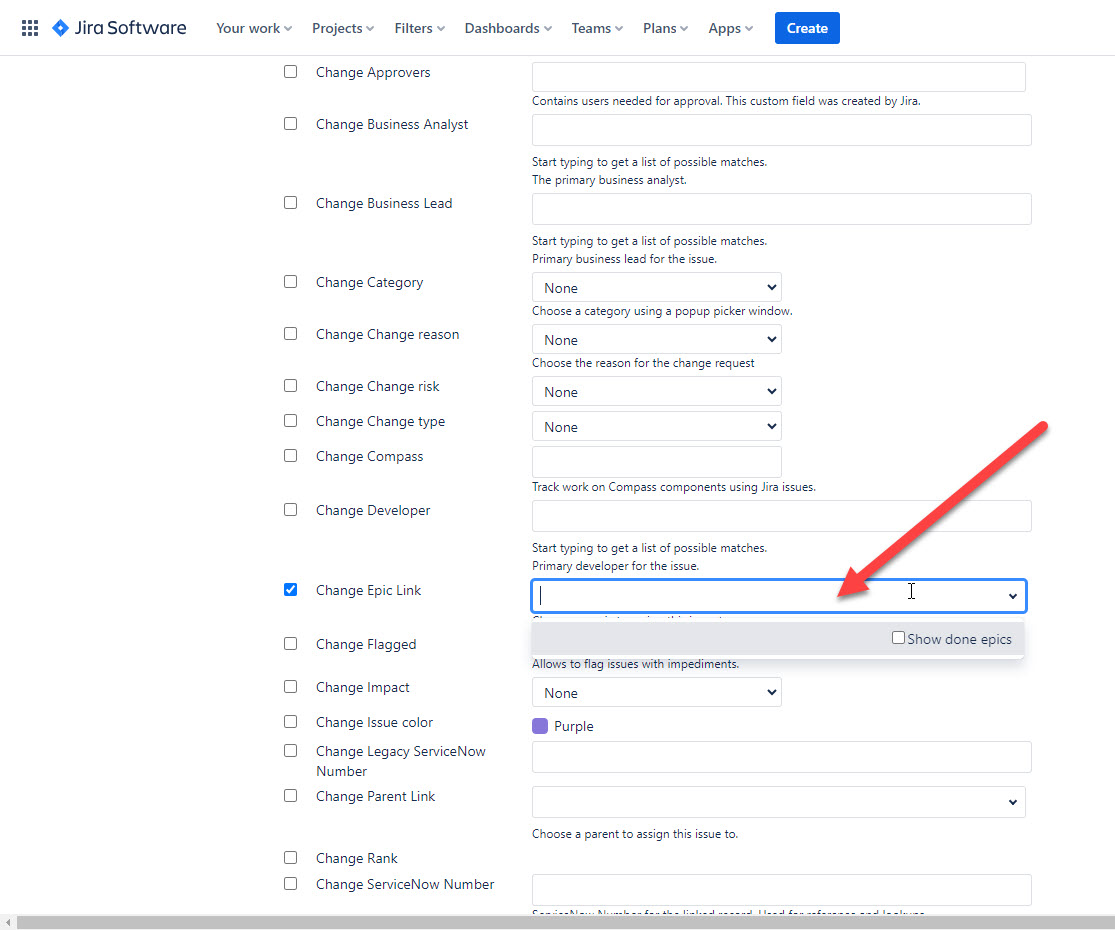Open the Projects menu
This screenshot has height=930, width=1115.
click(343, 28)
